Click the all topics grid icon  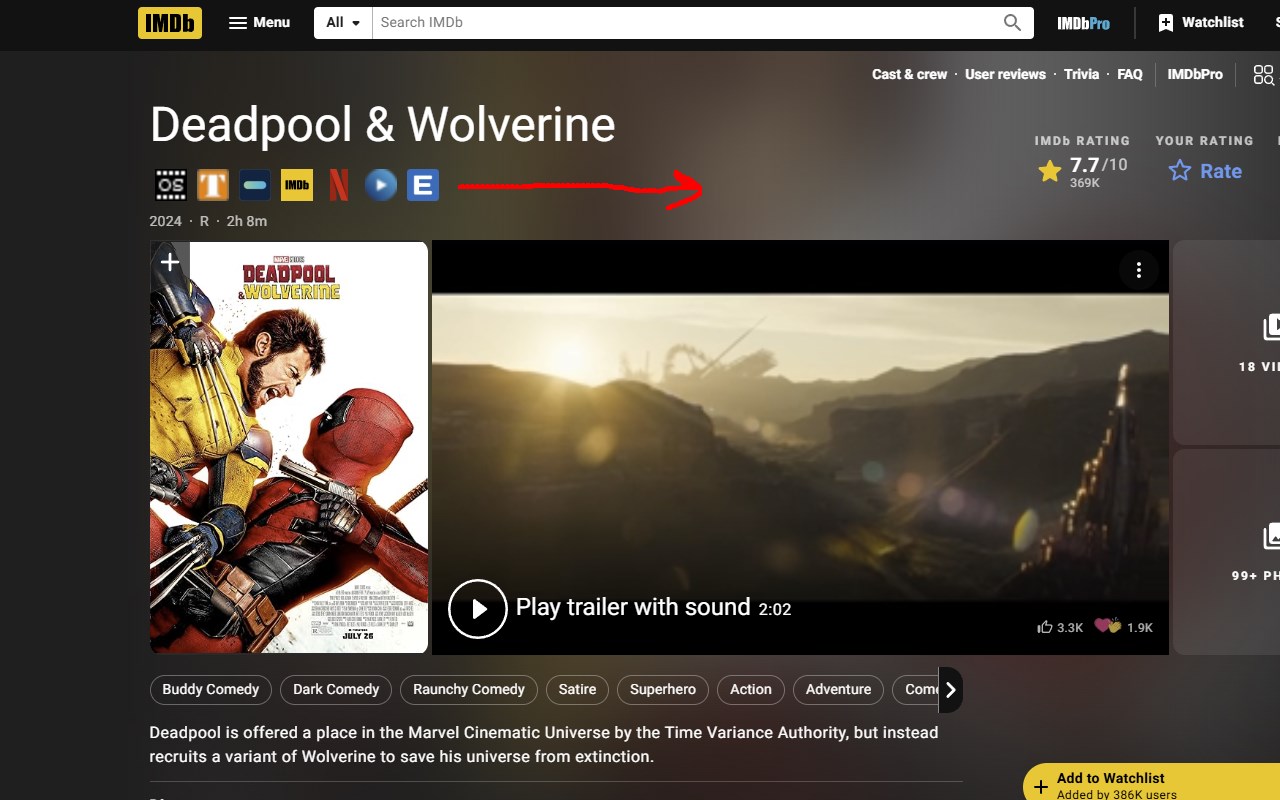1264,75
